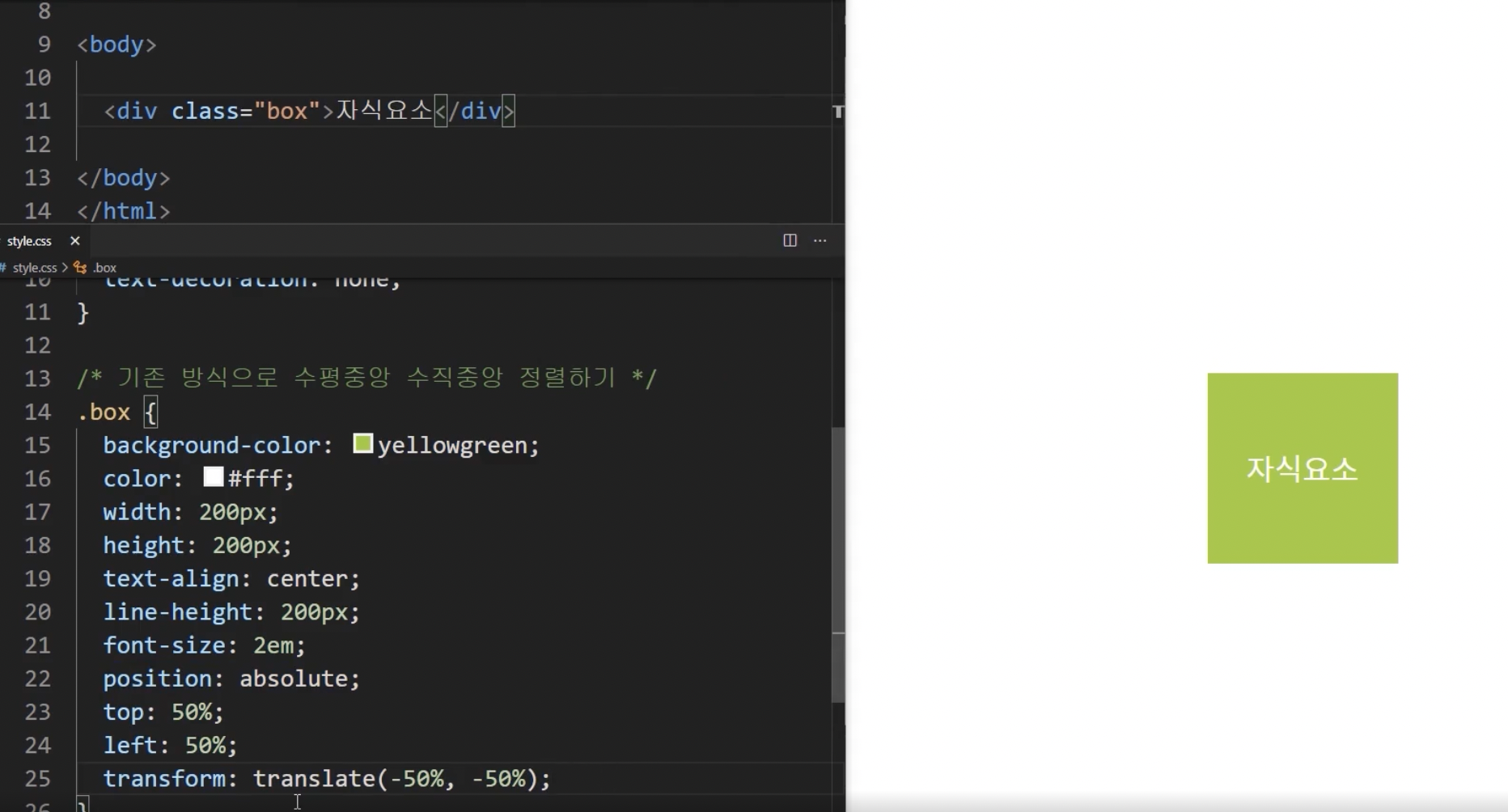The width and height of the screenshot is (1508, 812).
Task: Click the closing brace on CSS line 11
Action: pos(83,312)
